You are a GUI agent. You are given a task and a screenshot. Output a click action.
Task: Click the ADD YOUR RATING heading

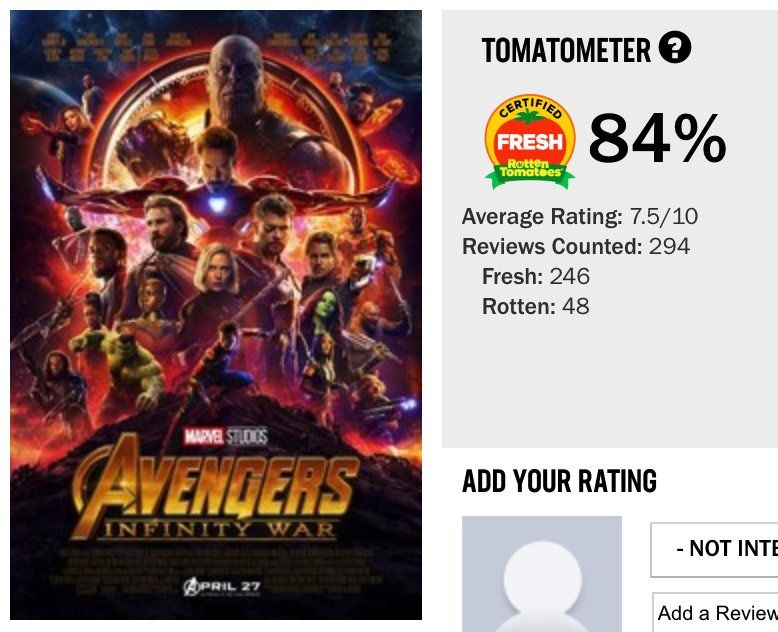pos(559,481)
